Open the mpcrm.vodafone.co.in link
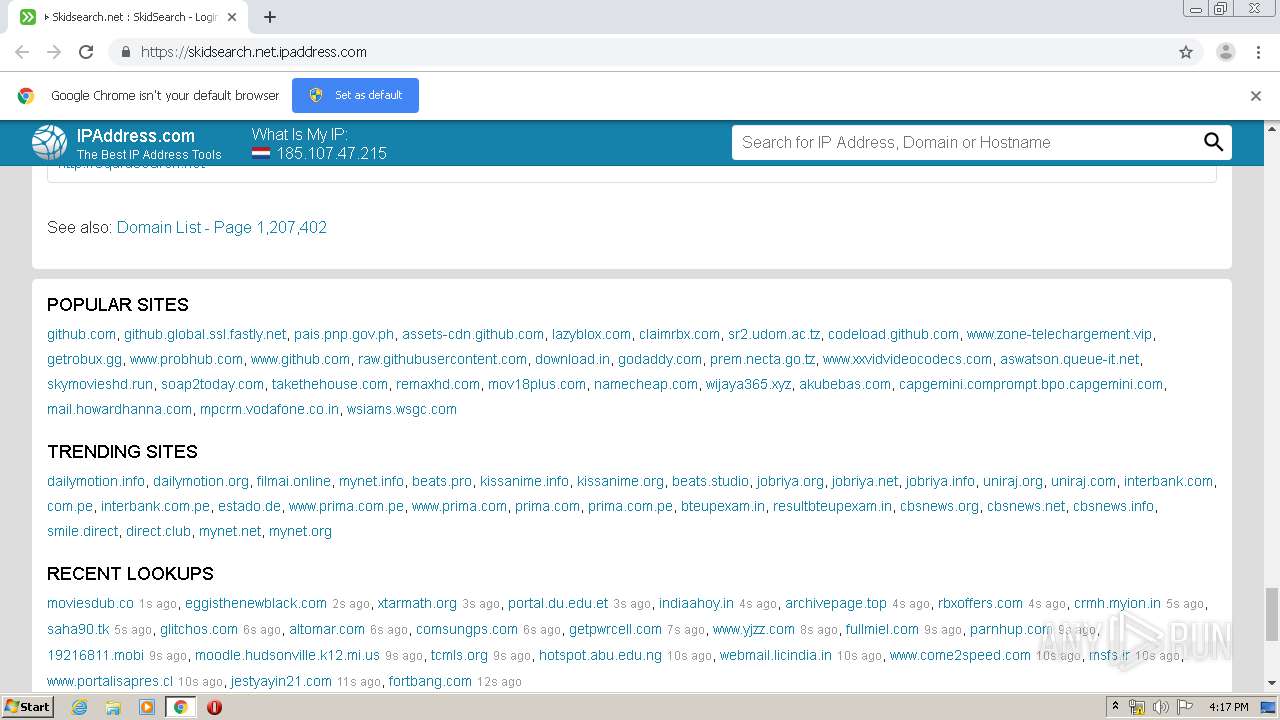 pos(269,409)
